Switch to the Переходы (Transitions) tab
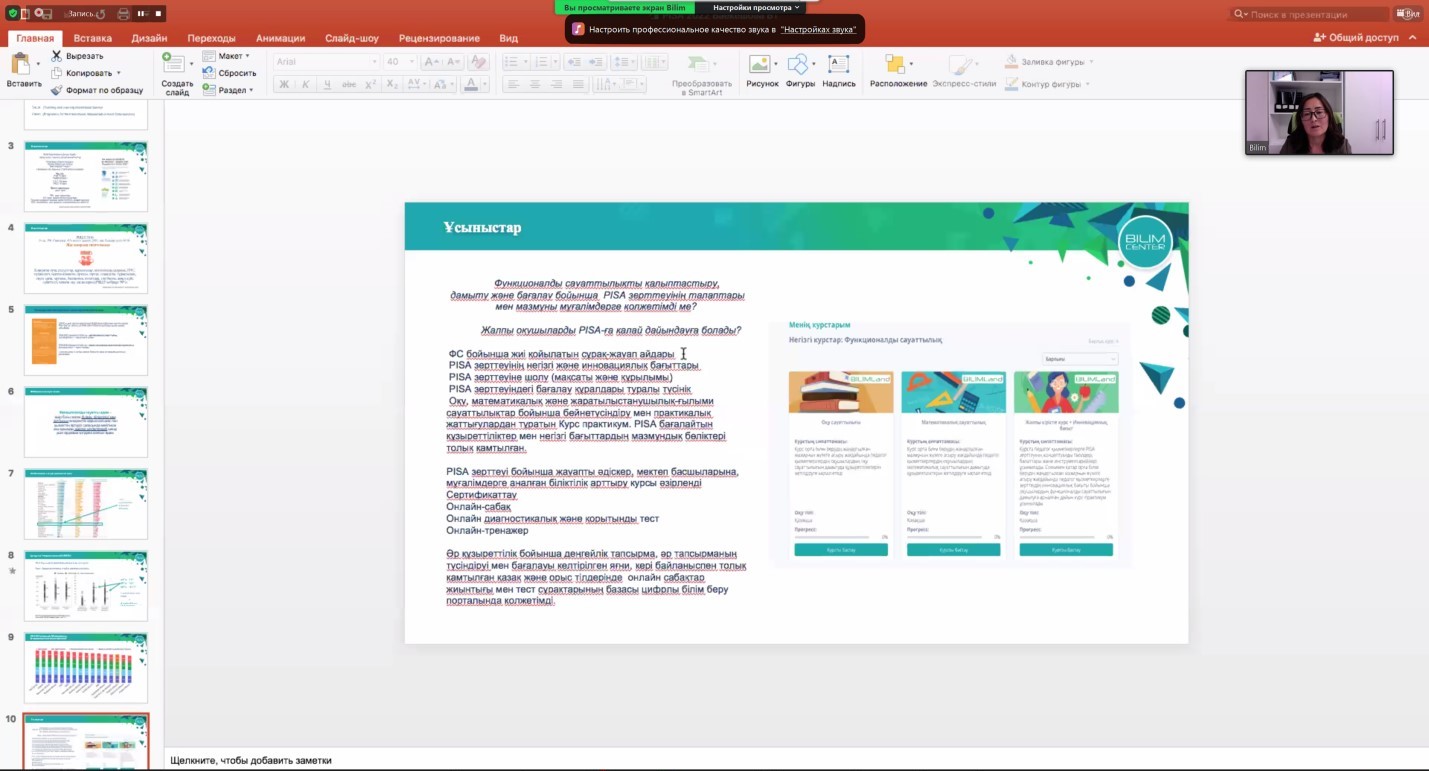This screenshot has height=771, width=1429. pos(211,38)
